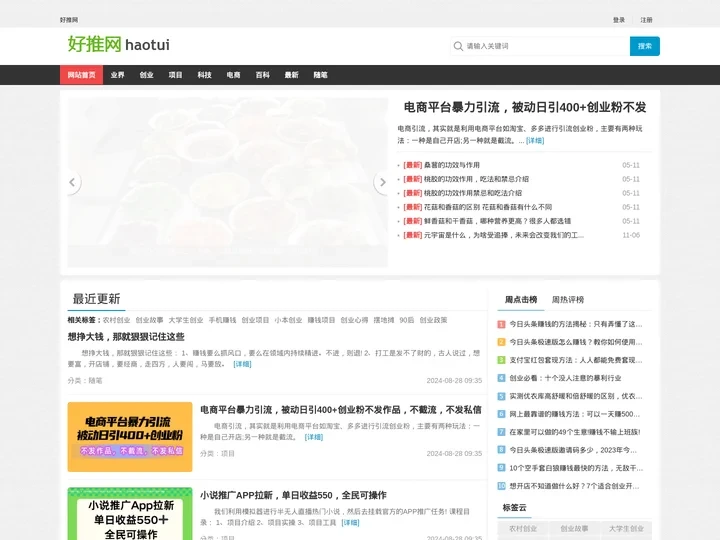
Task: Open the 百科 navigation item
Action: (x=263, y=75)
